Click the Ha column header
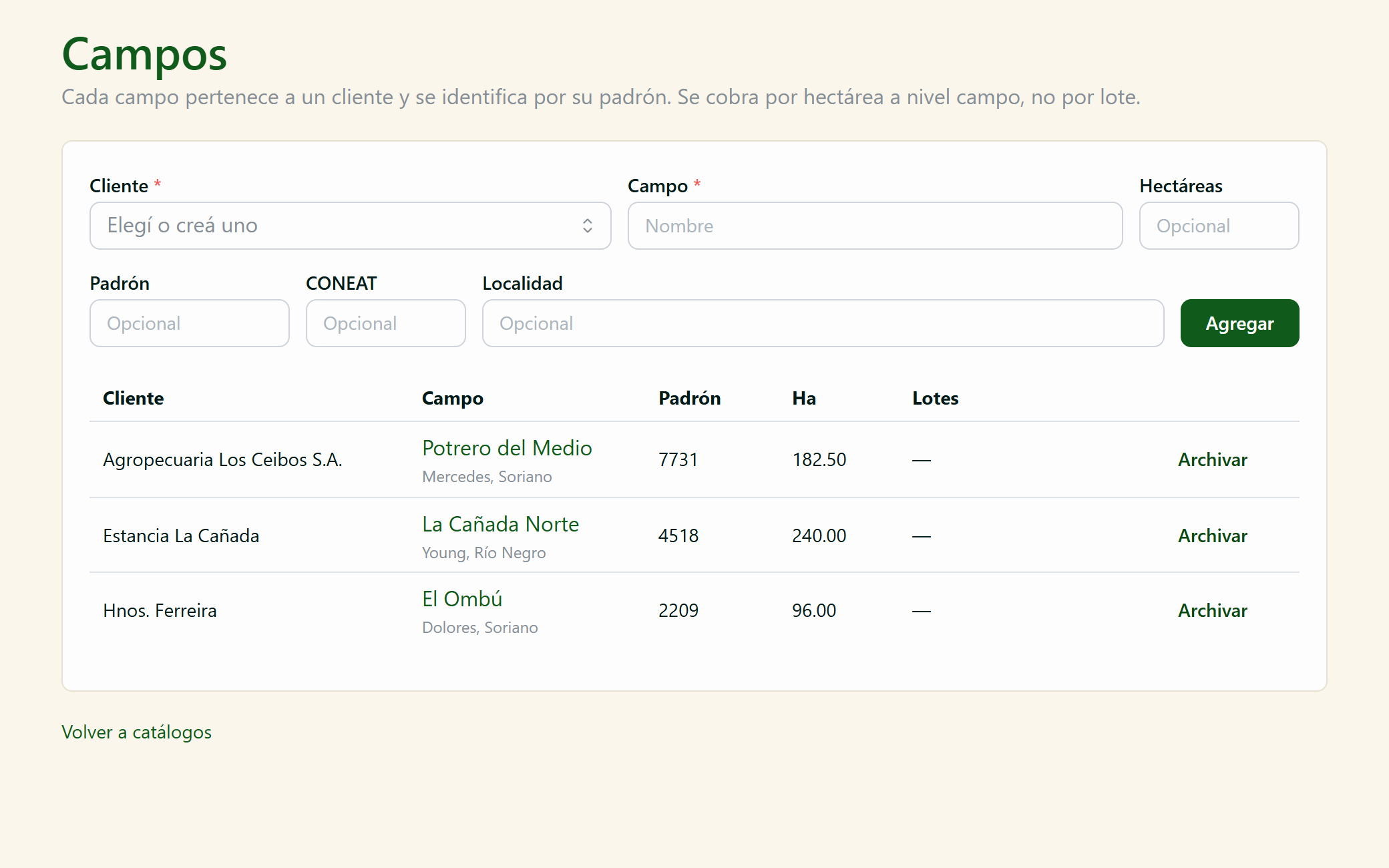Image resolution: width=1389 pixels, height=868 pixels. [x=804, y=399]
